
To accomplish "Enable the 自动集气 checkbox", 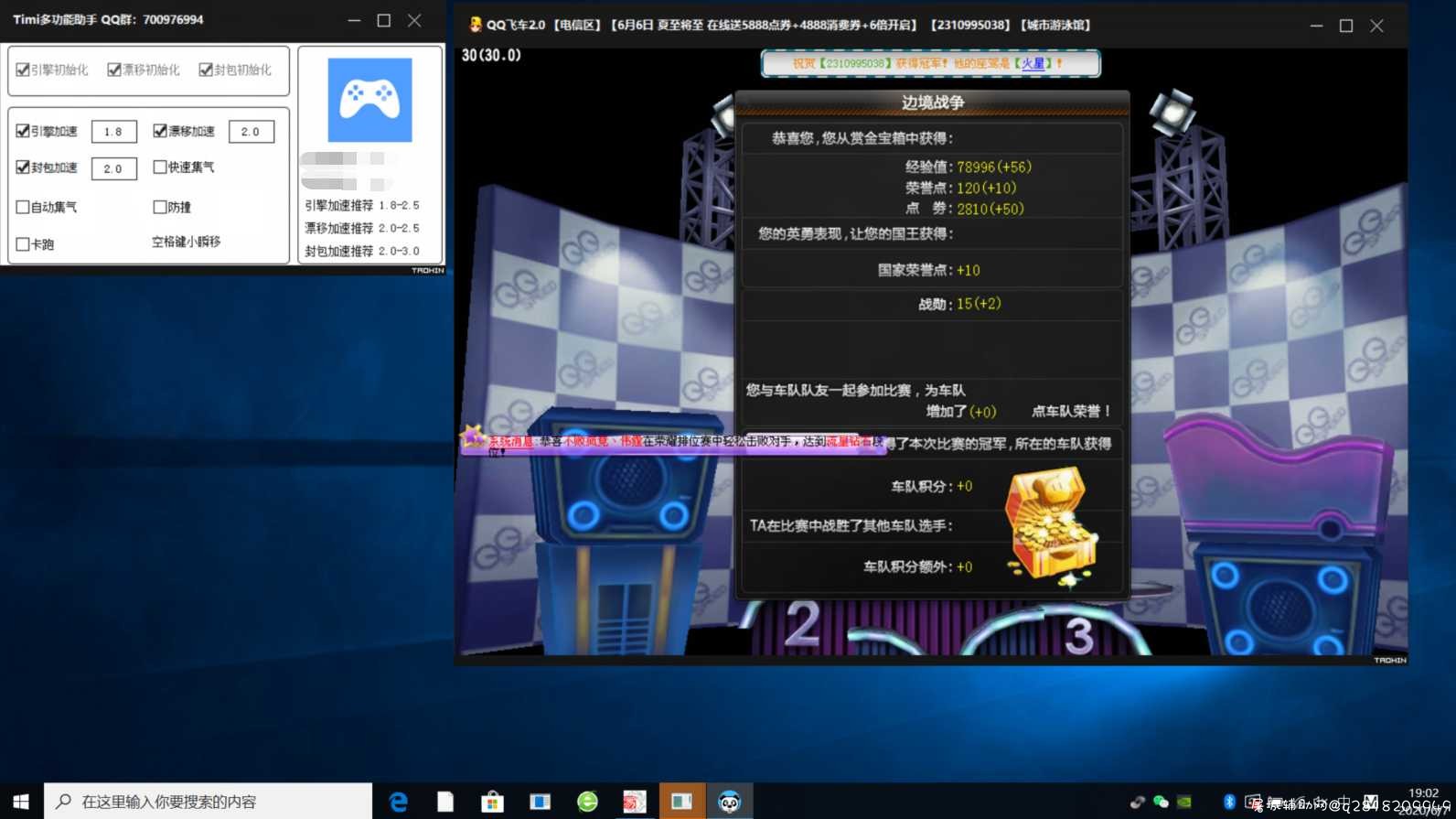I will click(23, 207).
